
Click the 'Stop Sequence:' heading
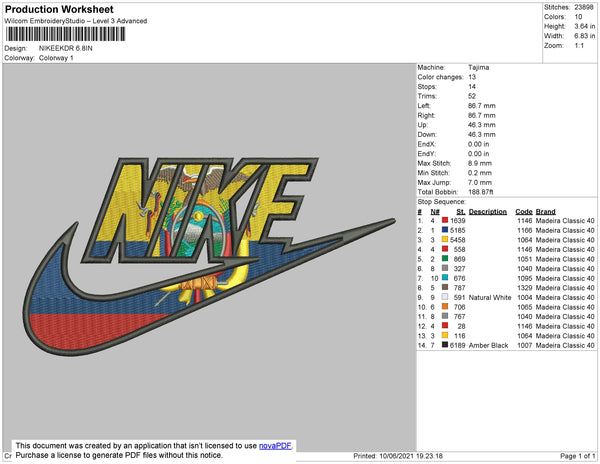click(x=442, y=202)
